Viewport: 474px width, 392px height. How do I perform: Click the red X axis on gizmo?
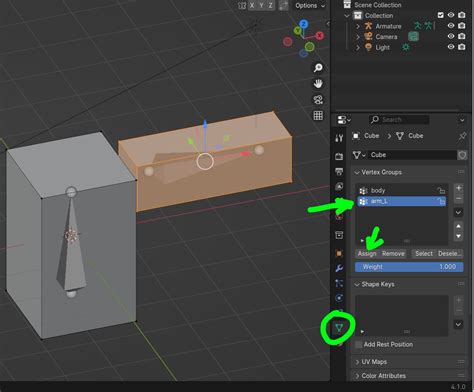[319, 35]
